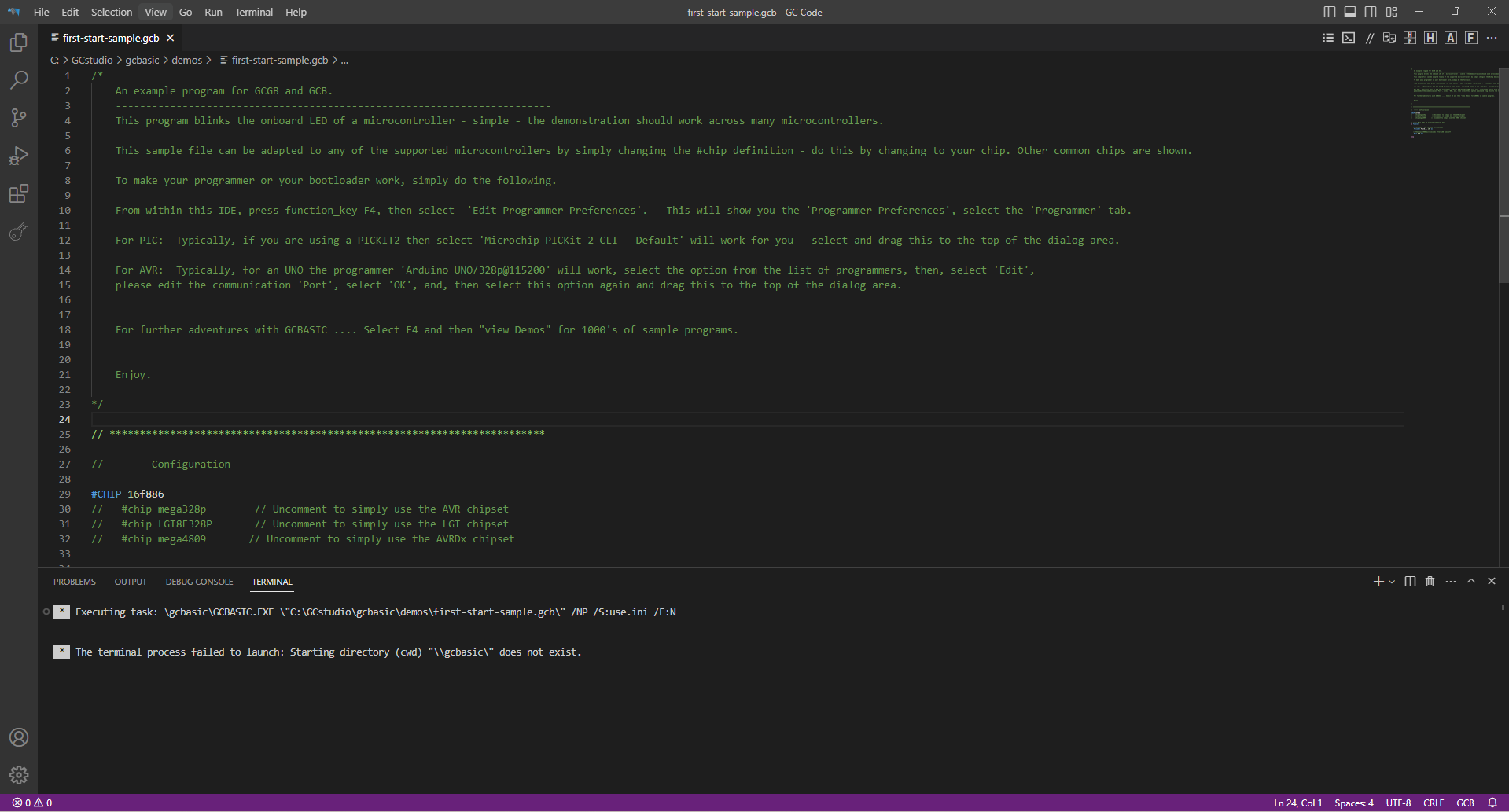Open the Extensions view in sidebar
The image size is (1509, 812).
19,193
